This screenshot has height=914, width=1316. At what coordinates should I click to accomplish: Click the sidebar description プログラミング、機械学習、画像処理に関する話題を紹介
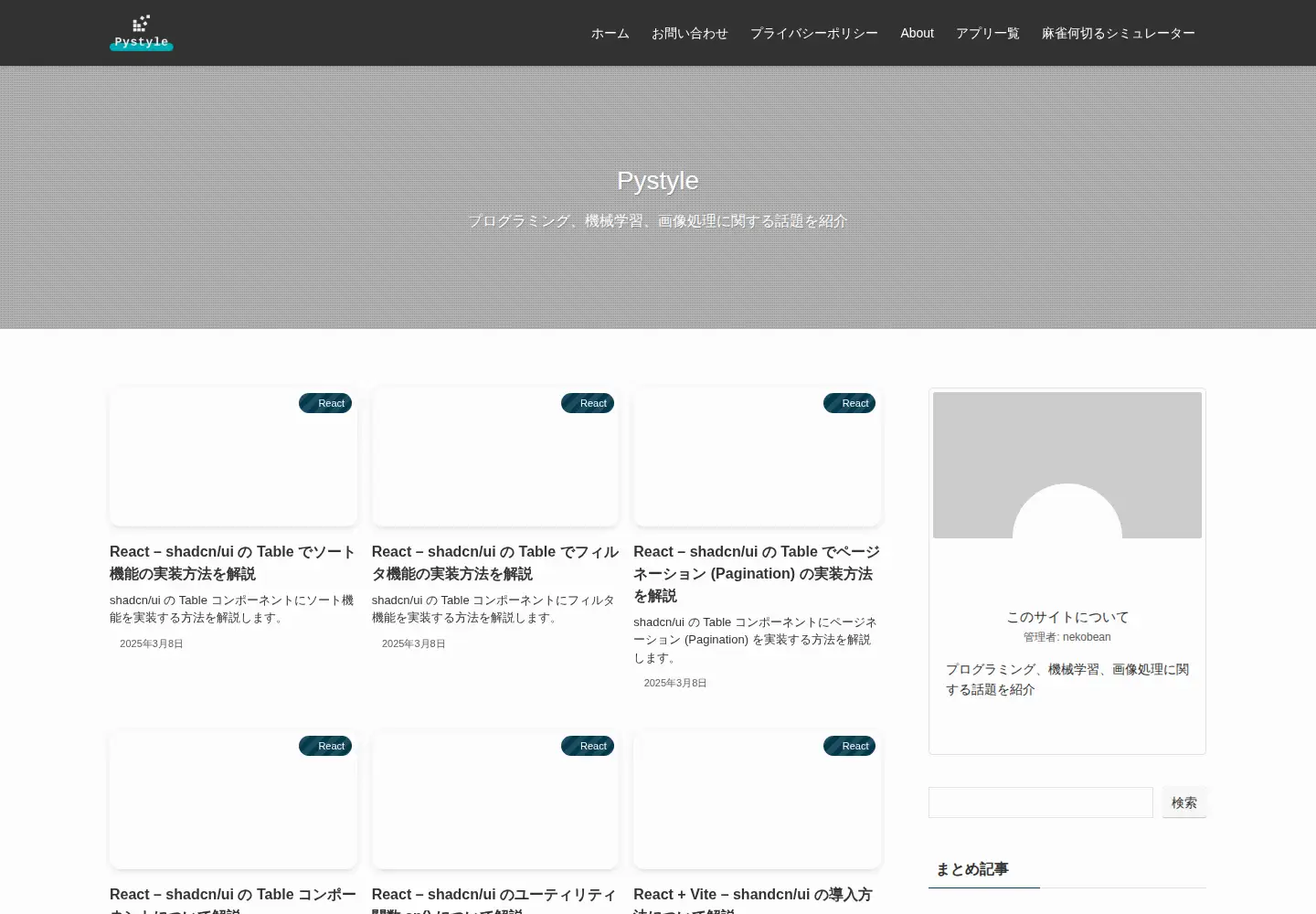click(1067, 679)
